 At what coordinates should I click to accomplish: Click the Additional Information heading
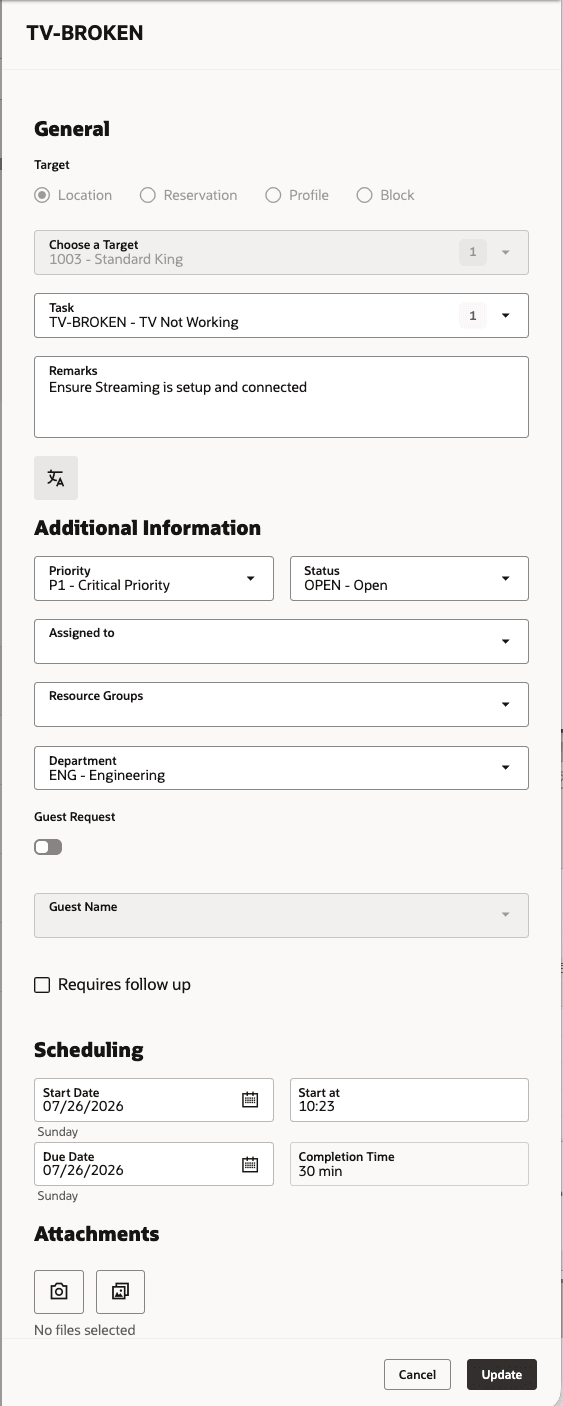click(x=148, y=528)
